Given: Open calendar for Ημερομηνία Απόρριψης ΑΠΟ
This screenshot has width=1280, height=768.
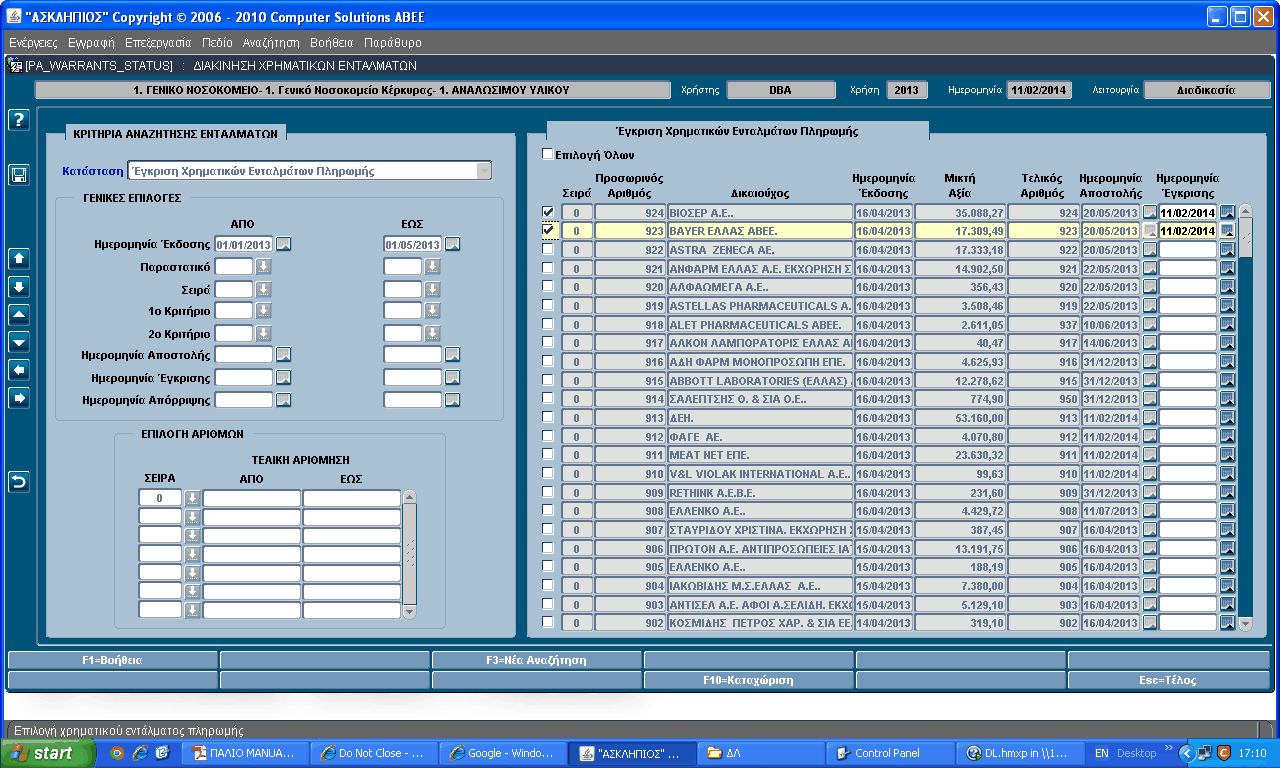Looking at the screenshot, I should 284,400.
